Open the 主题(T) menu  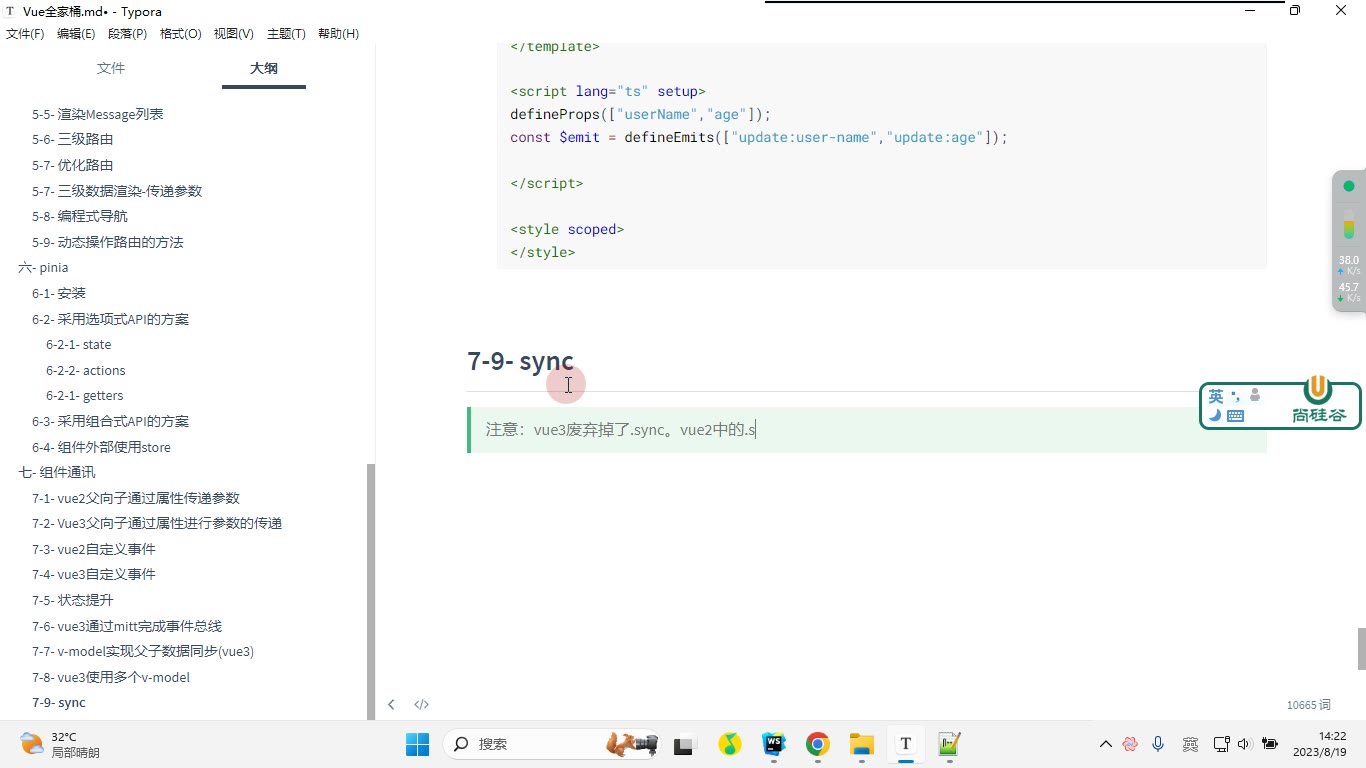[286, 34]
